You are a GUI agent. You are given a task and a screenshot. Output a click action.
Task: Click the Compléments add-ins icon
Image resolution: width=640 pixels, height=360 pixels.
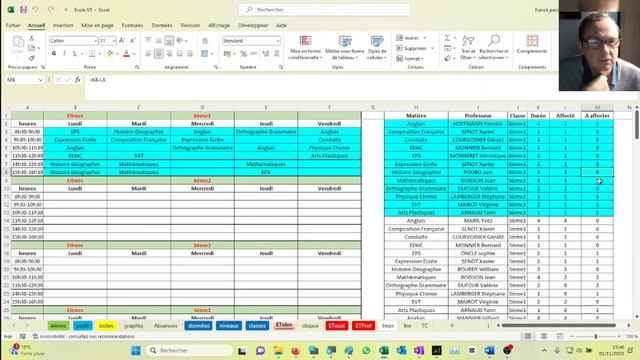pyautogui.click(x=532, y=44)
